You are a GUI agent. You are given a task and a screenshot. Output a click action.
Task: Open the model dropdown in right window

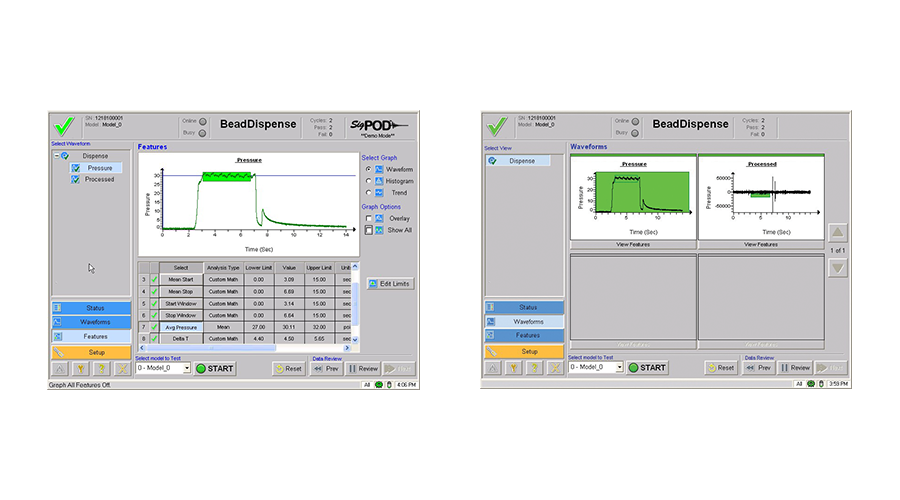click(618, 368)
